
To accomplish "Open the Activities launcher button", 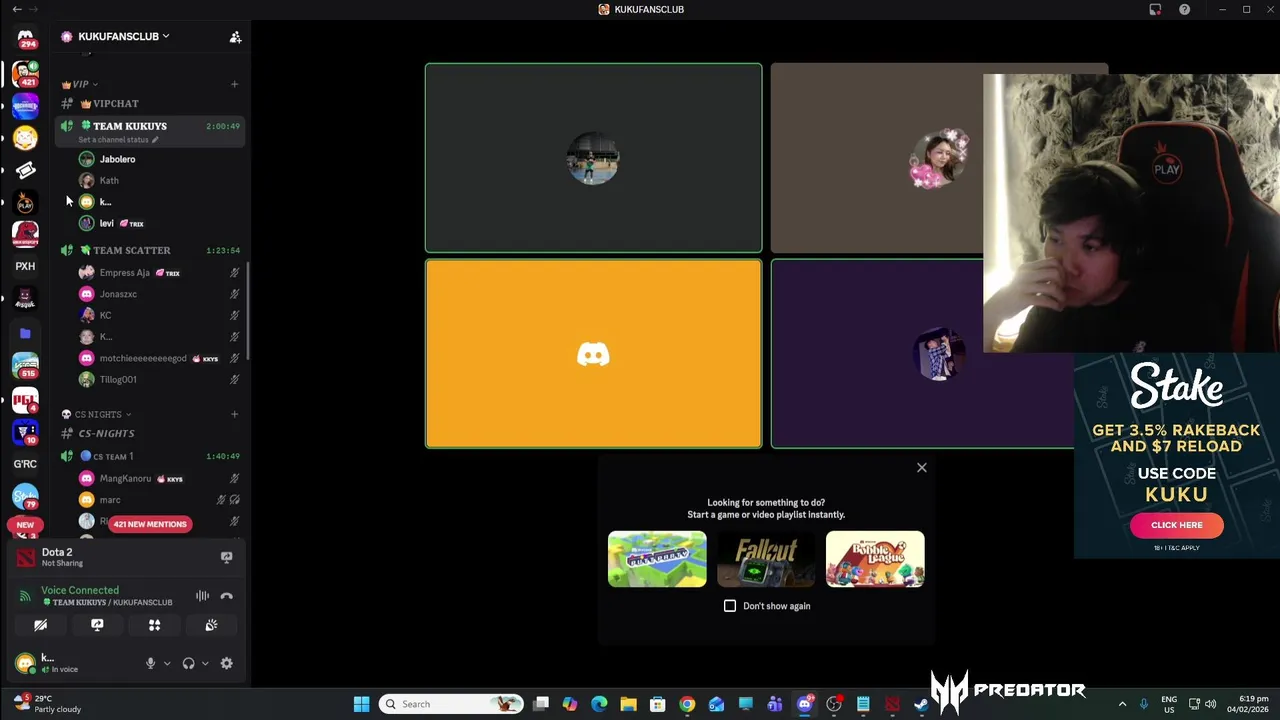I will coord(154,625).
